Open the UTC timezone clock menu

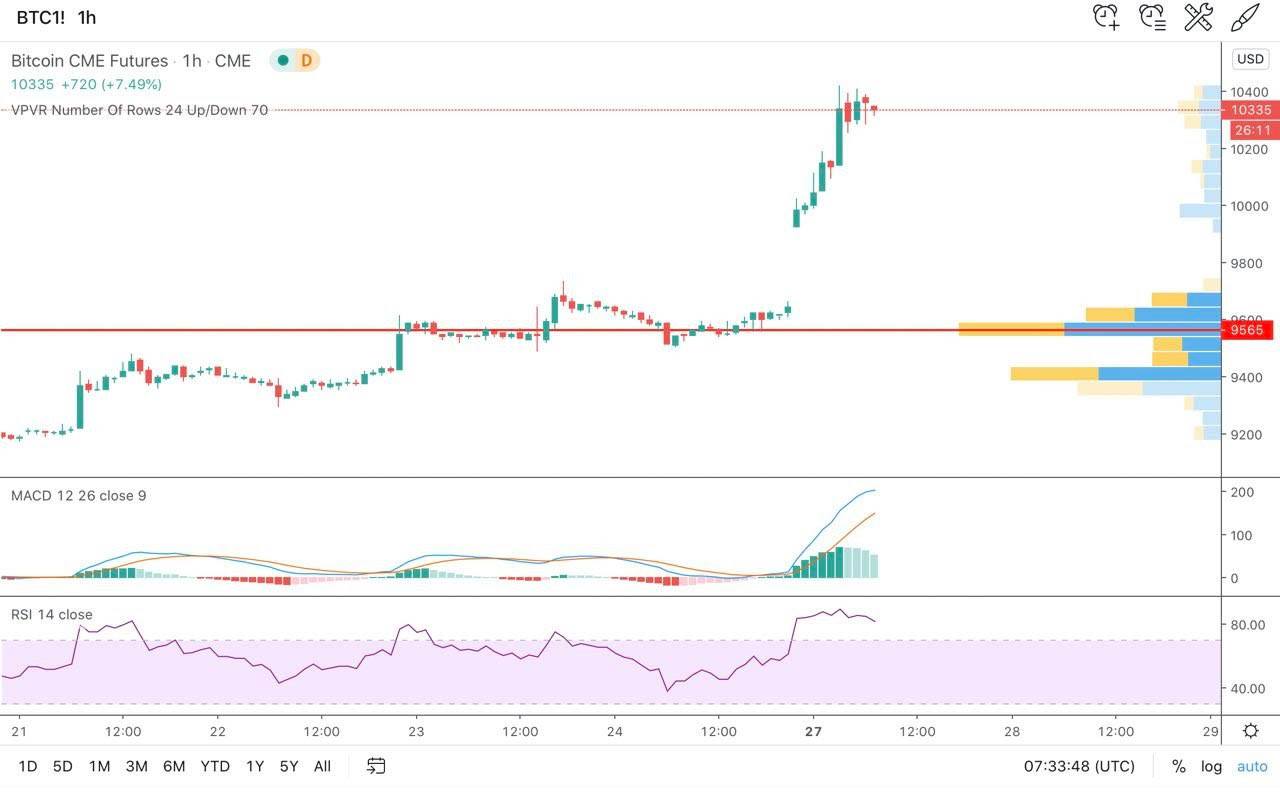point(1079,766)
